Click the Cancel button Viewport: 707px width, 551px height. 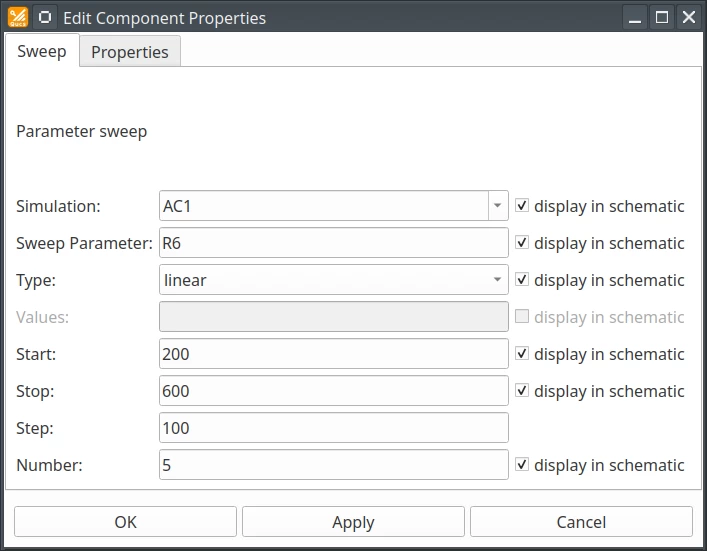click(x=581, y=522)
